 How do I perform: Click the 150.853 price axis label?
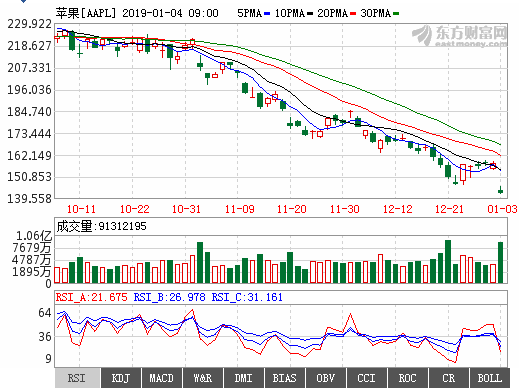30,177
